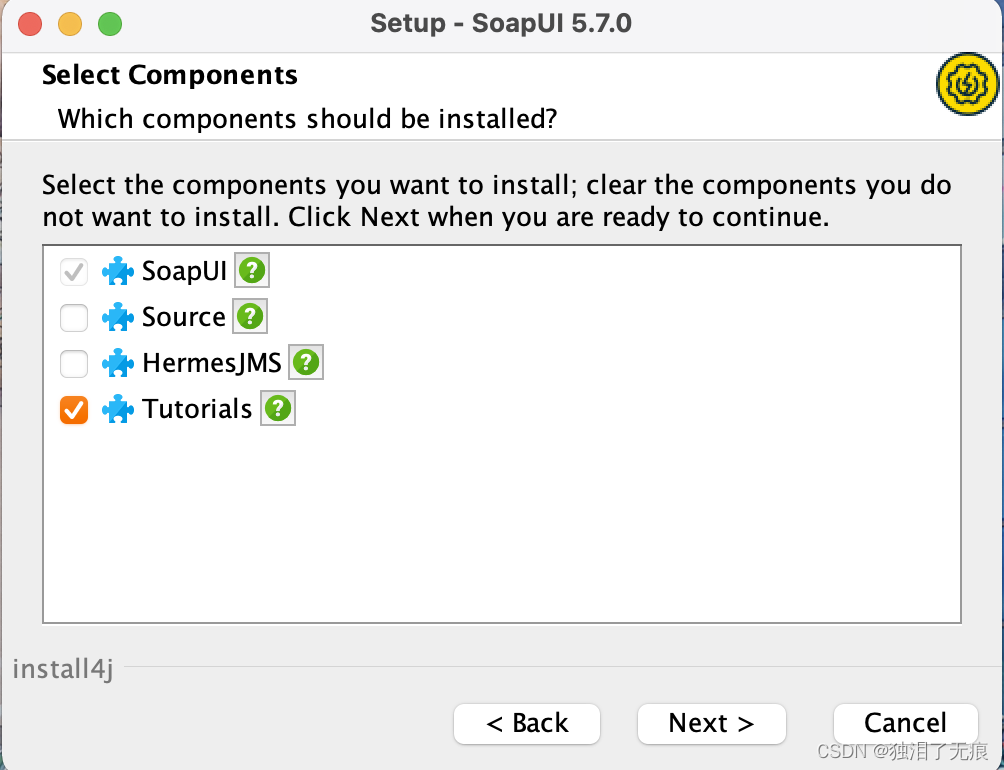Select the Tutorials component label

pos(197,409)
